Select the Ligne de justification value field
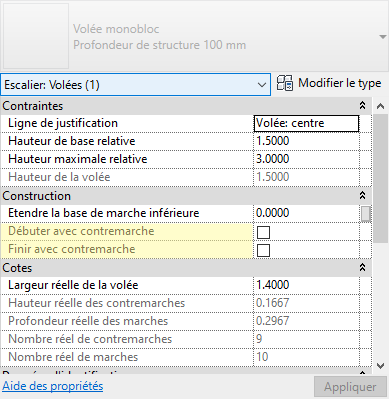The height and width of the screenshot is (399, 389). click(307, 123)
